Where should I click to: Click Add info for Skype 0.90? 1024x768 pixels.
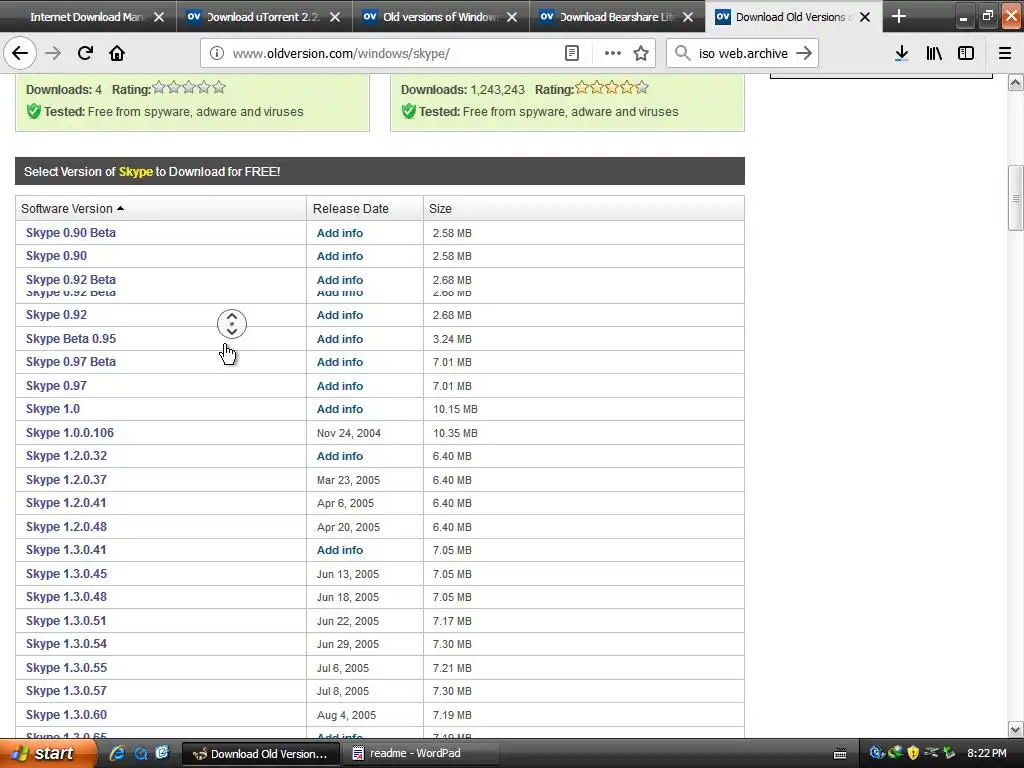[x=340, y=256]
